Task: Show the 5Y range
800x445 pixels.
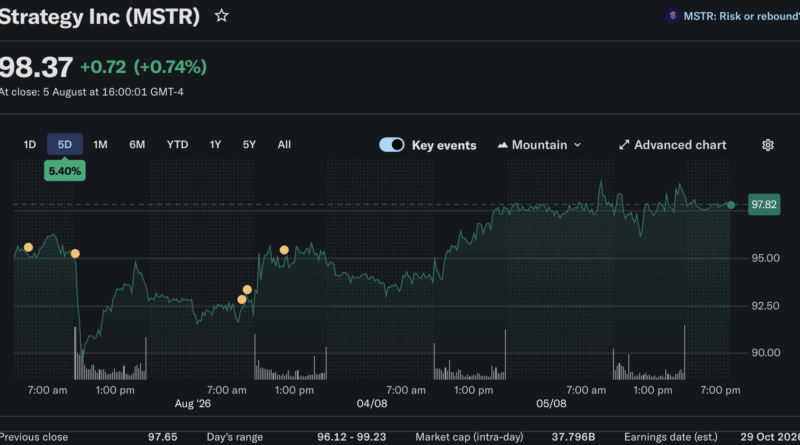Action: [249, 144]
